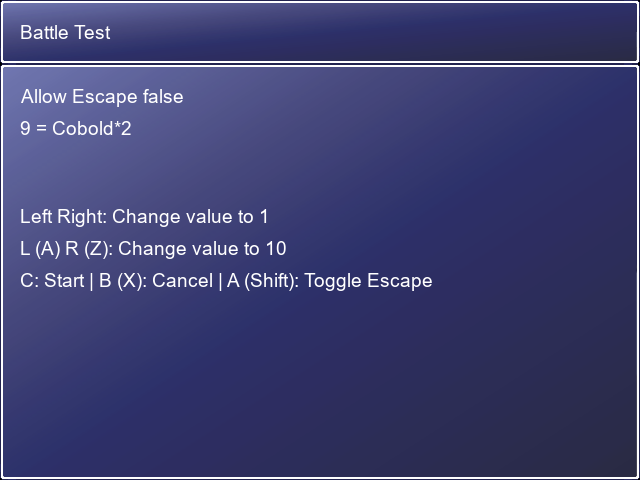Select the Allow Escape label
This screenshot has height=480, width=640.
(x=77, y=97)
